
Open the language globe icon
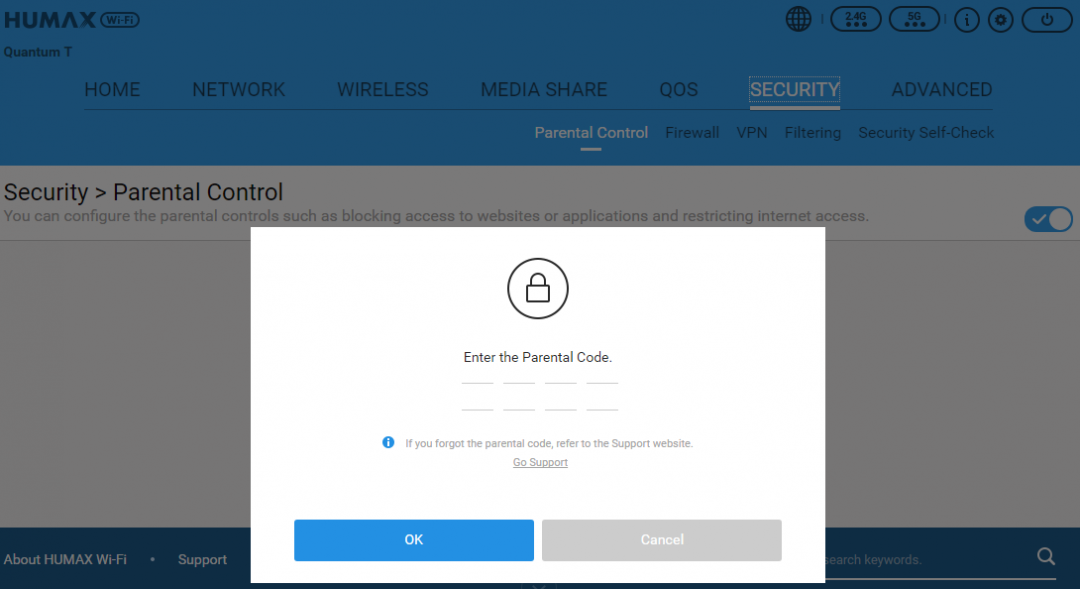[798, 19]
